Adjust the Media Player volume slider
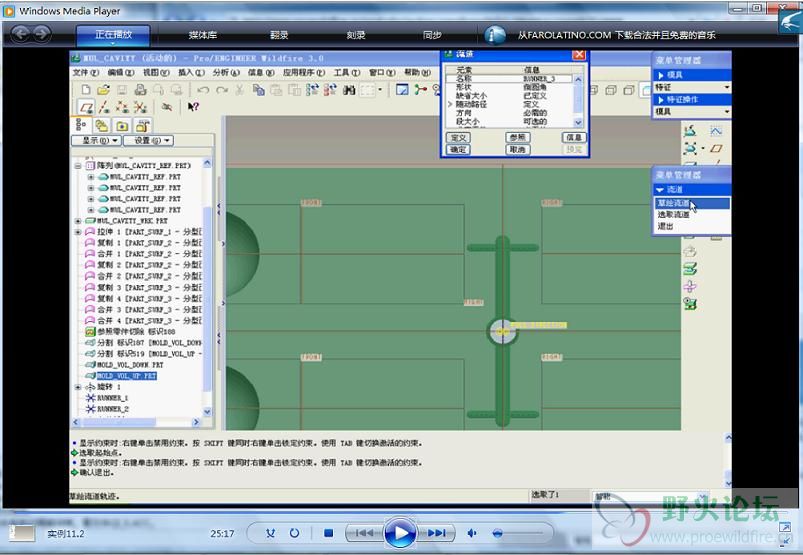The height and width of the screenshot is (555, 803). pyautogui.click(x=517, y=533)
